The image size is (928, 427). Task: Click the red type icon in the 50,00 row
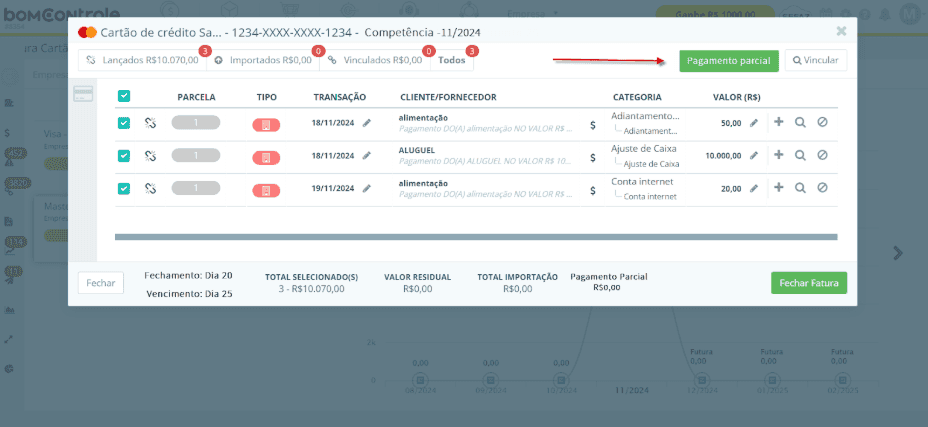266,126
